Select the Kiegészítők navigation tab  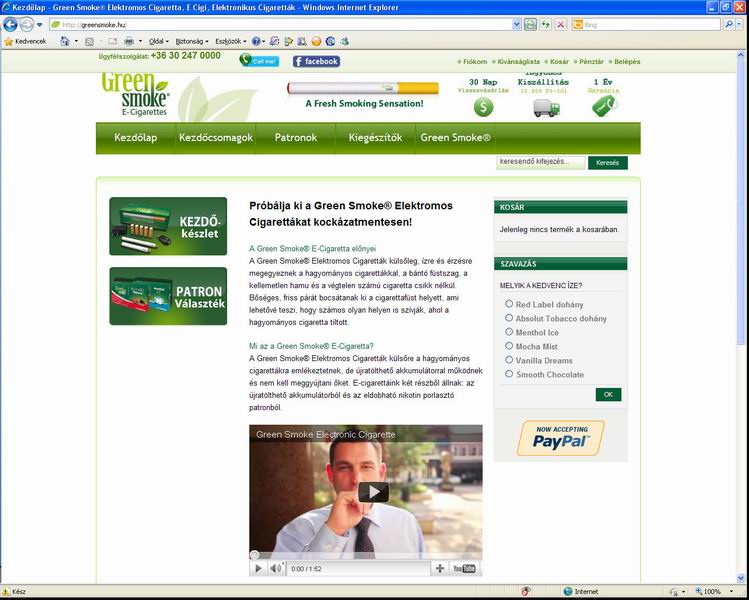click(x=375, y=138)
